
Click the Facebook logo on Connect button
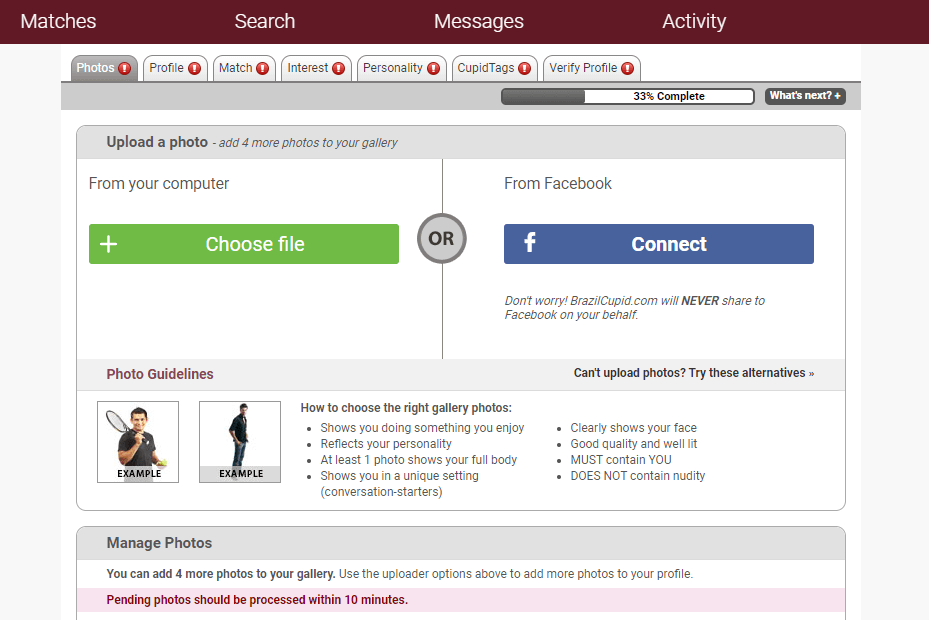point(530,244)
